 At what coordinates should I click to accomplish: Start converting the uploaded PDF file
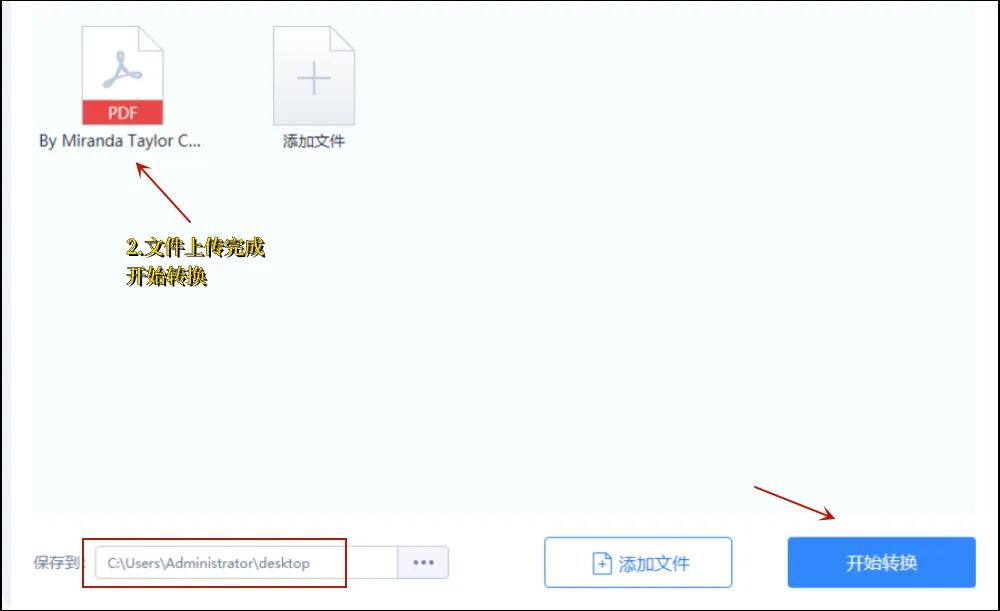pos(881,561)
